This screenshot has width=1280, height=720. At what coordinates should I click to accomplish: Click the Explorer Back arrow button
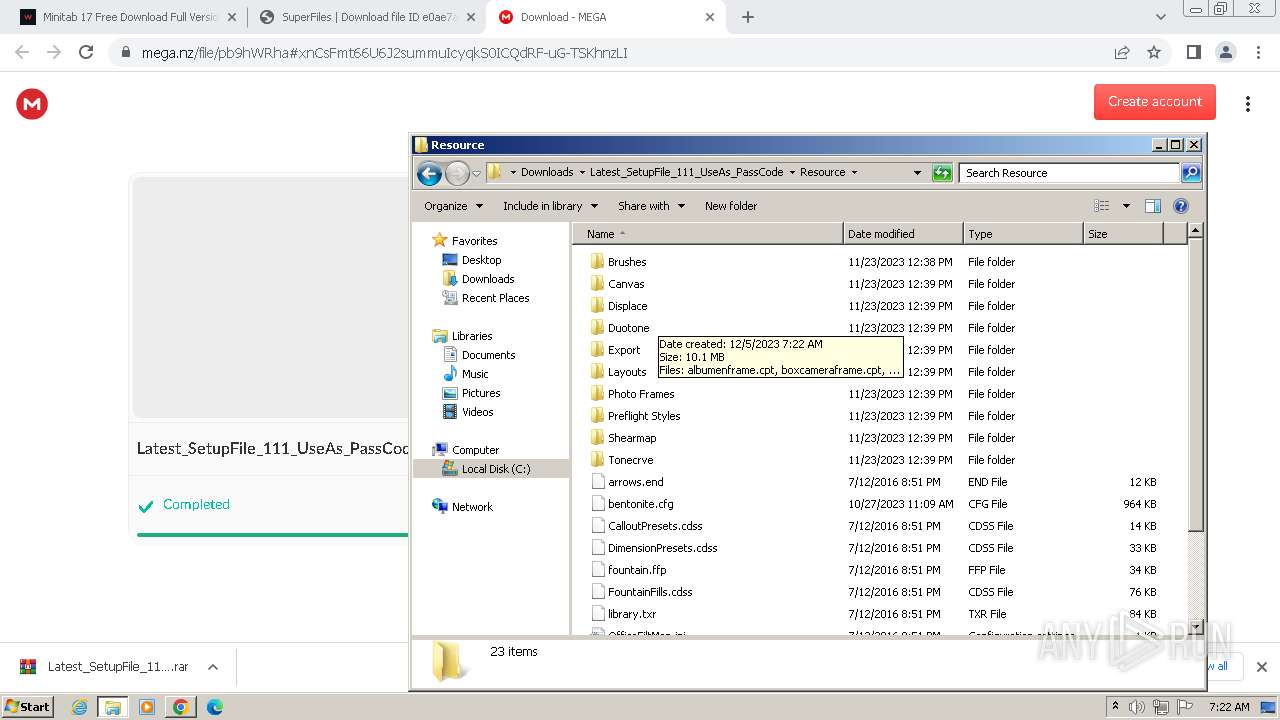coord(429,173)
